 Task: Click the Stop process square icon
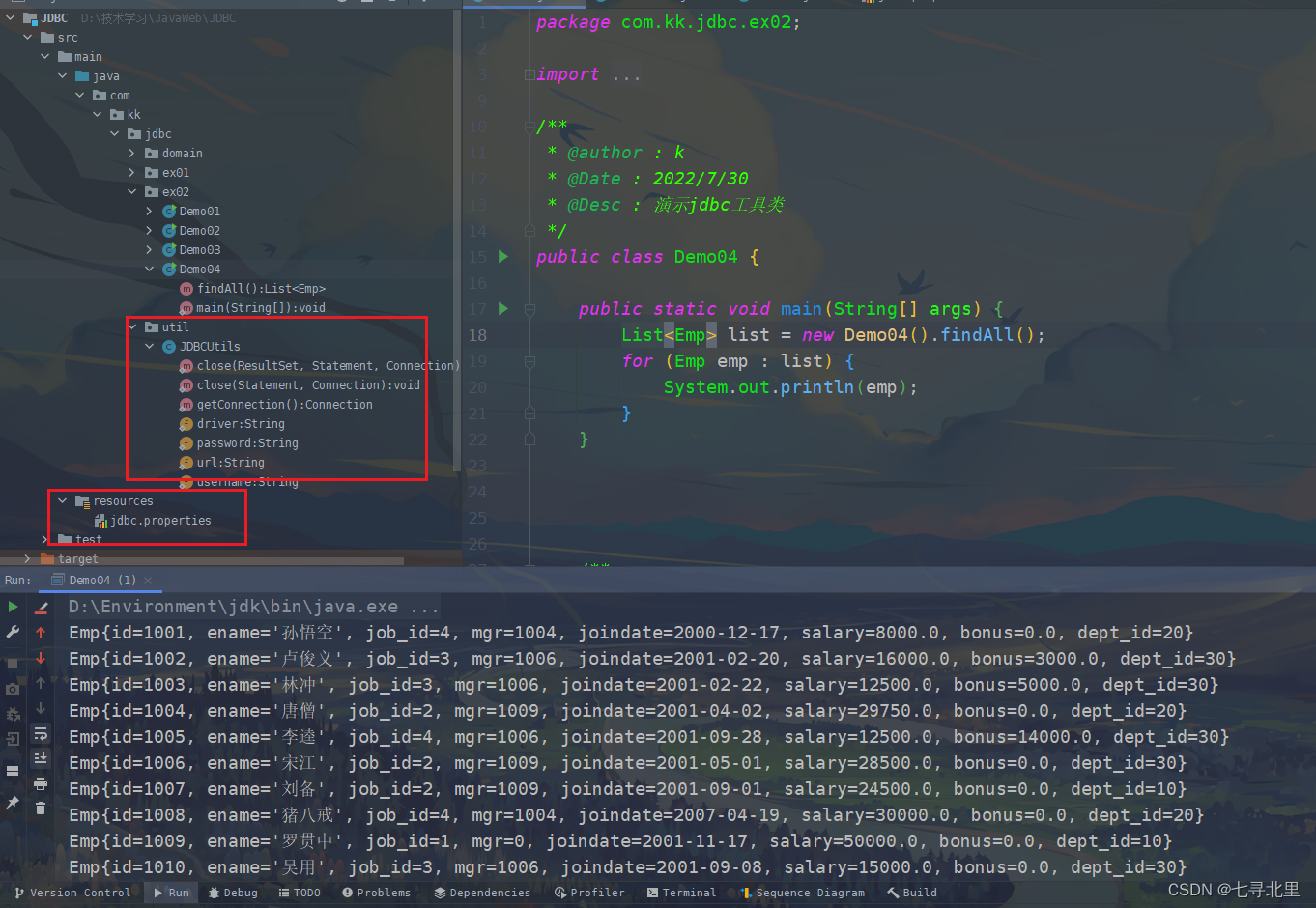click(13, 664)
